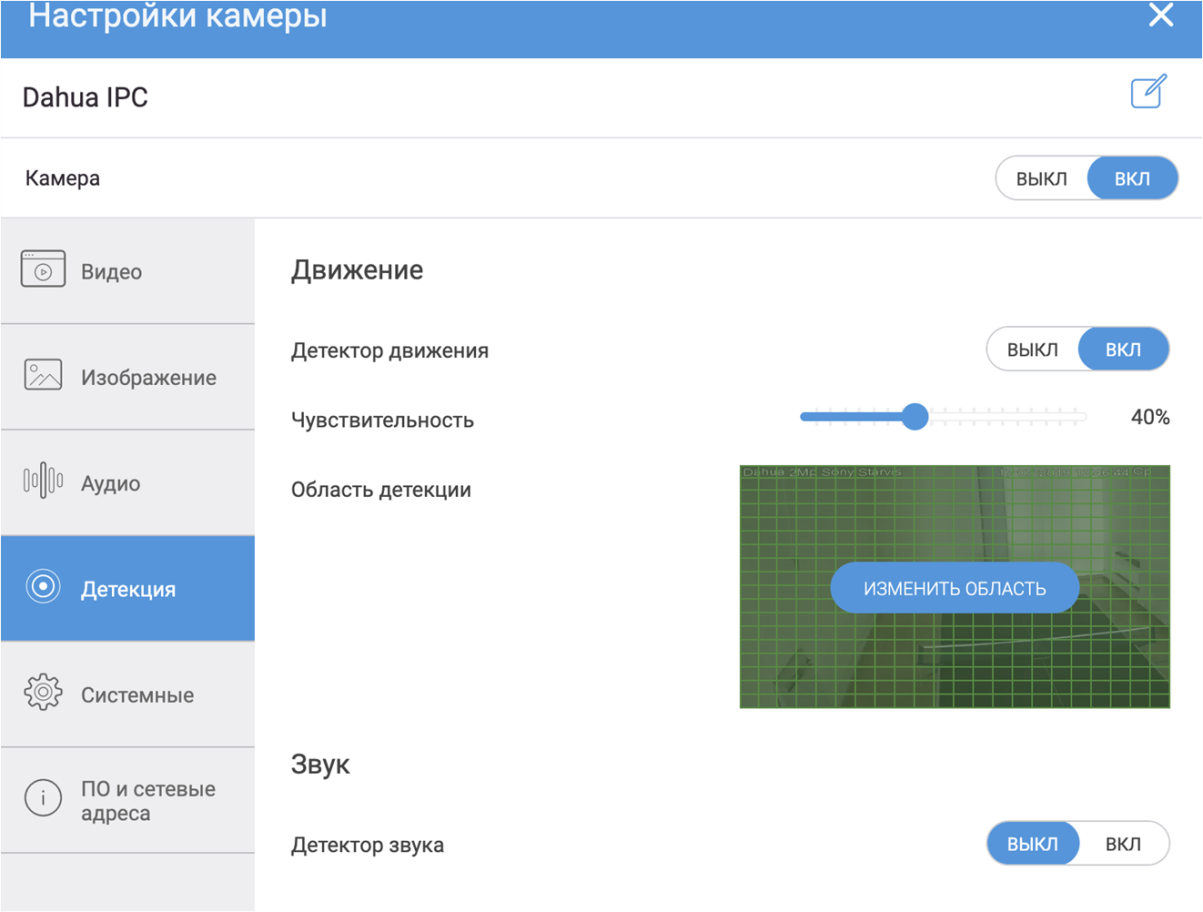1203x912 pixels.
Task: Click the Video sidebar icon
Action: coord(43,270)
